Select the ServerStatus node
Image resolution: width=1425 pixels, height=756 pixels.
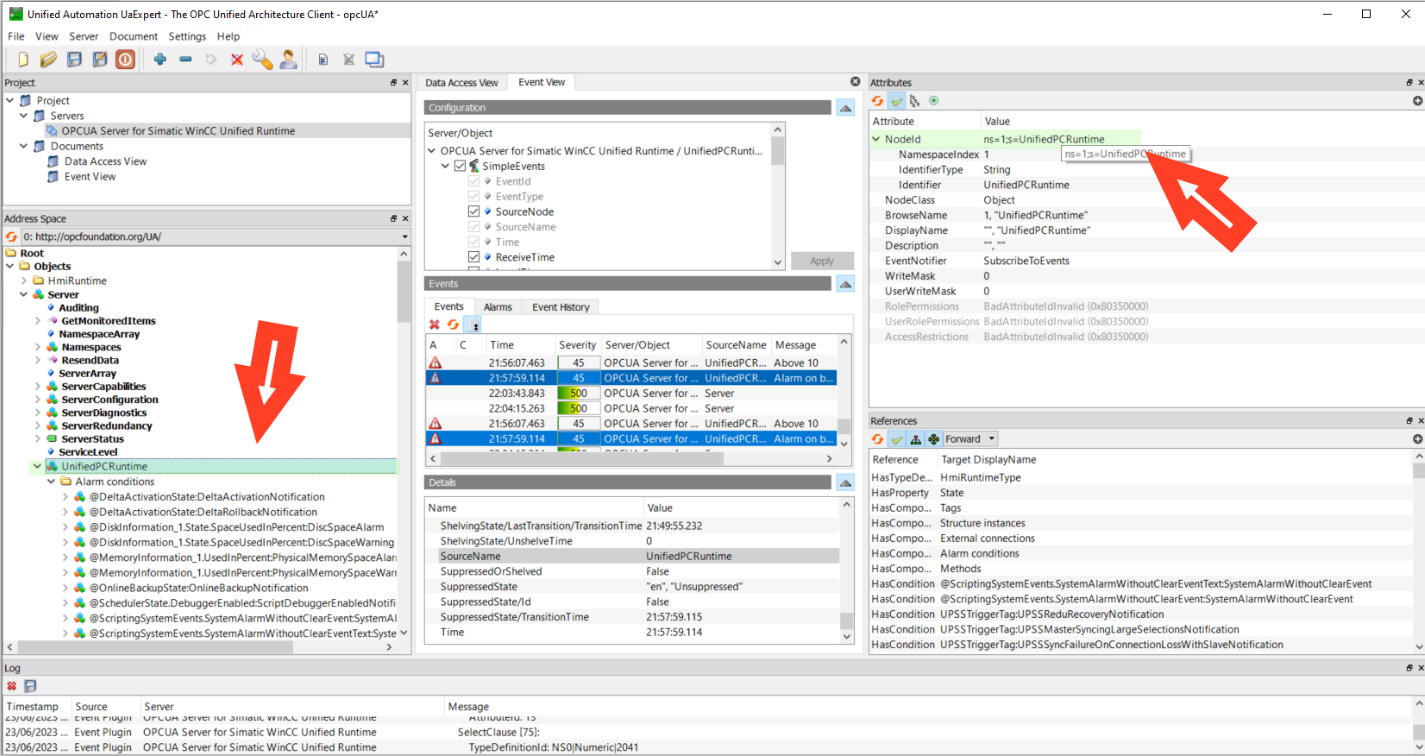(93, 439)
